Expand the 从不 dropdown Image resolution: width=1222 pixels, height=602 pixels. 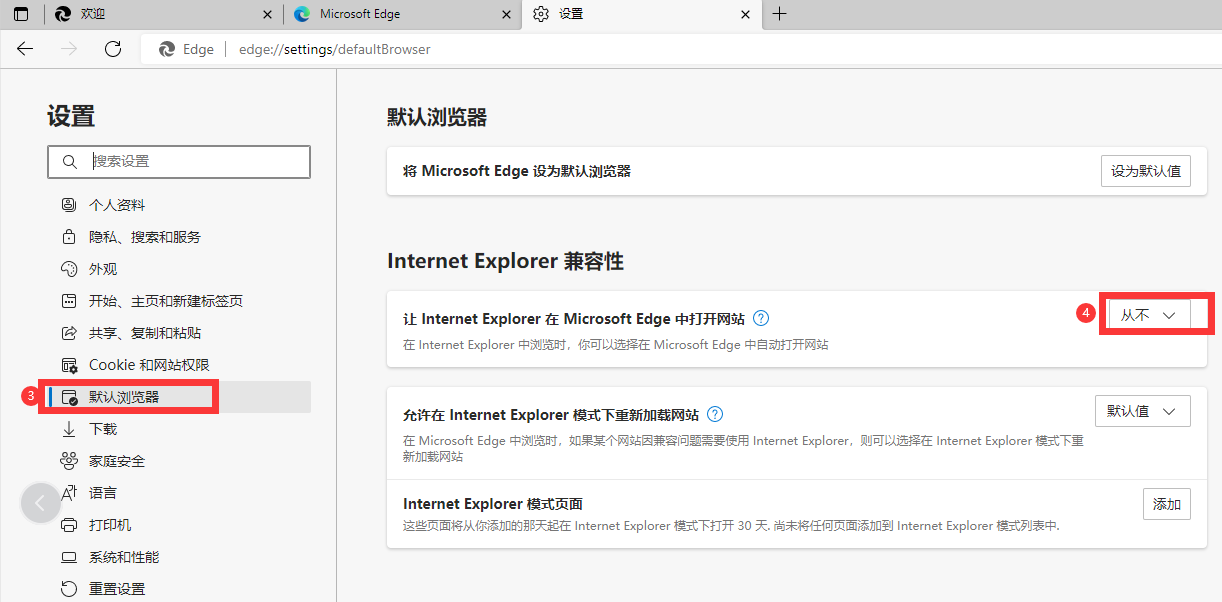(x=1147, y=314)
